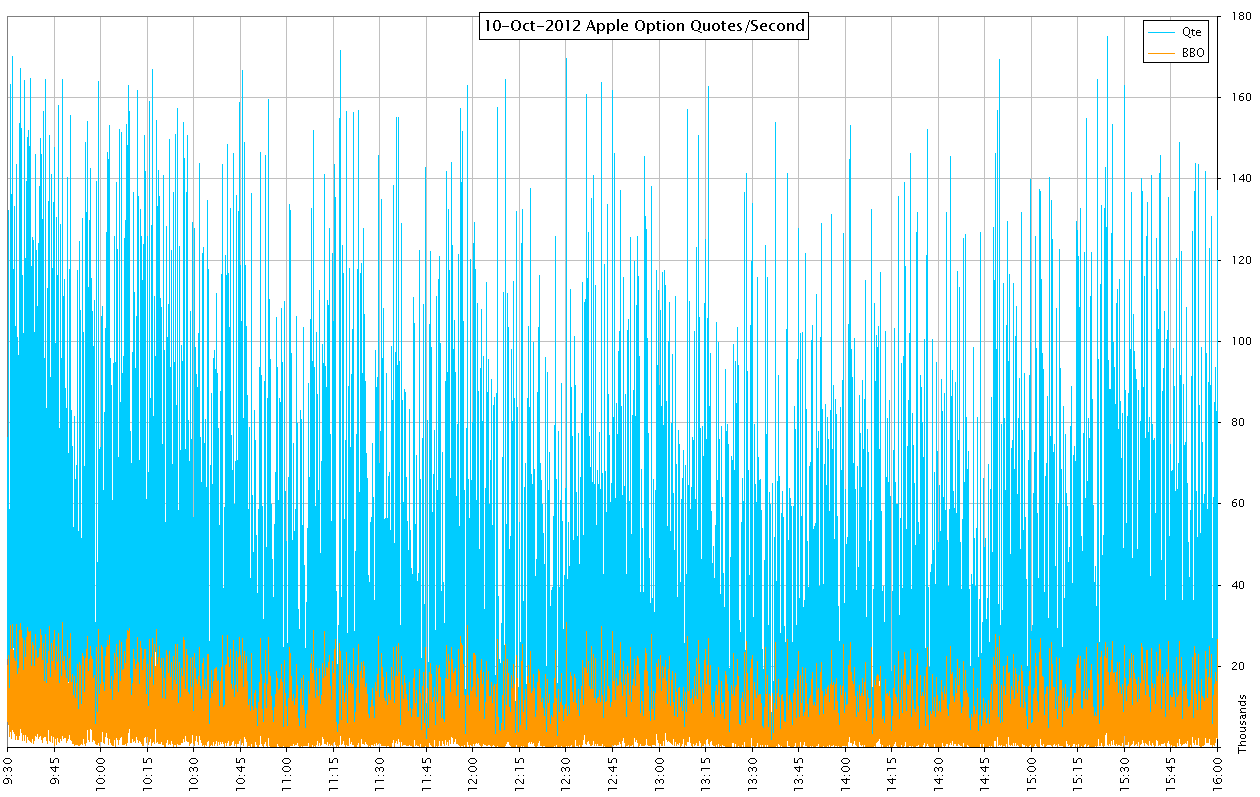Screen dimensions: 1260x797
Task: Click the 'Thousands' y-axis unit label
Action: tap(1244, 722)
